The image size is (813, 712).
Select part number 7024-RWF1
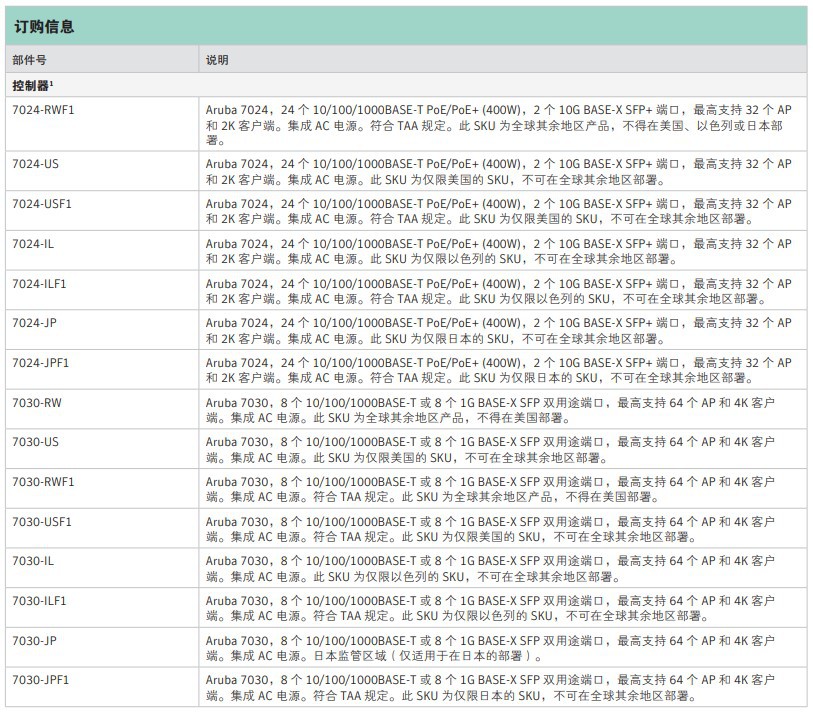point(44,110)
